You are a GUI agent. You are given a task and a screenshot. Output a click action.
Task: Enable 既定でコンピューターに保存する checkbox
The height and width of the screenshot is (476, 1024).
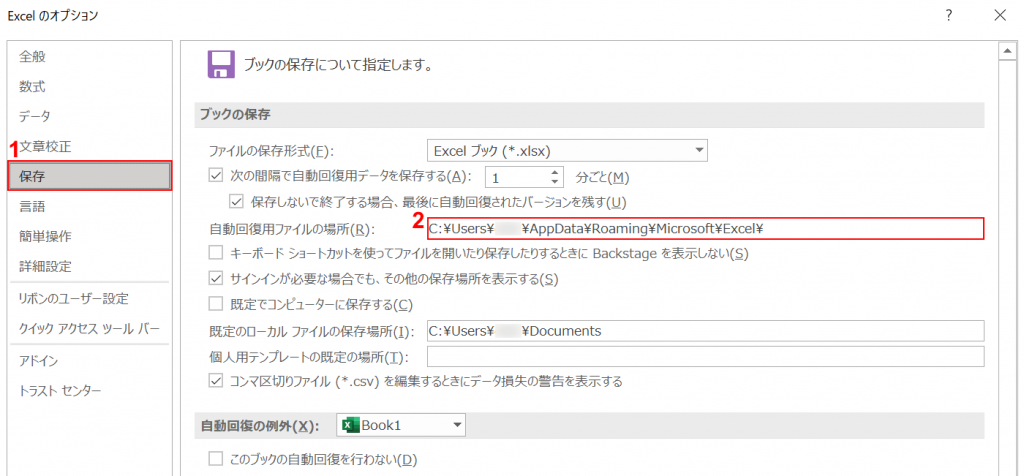point(215,304)
